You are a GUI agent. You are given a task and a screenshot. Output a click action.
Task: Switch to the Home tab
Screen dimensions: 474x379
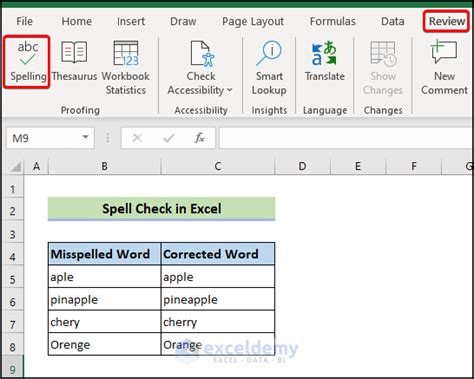coord(77,21)
